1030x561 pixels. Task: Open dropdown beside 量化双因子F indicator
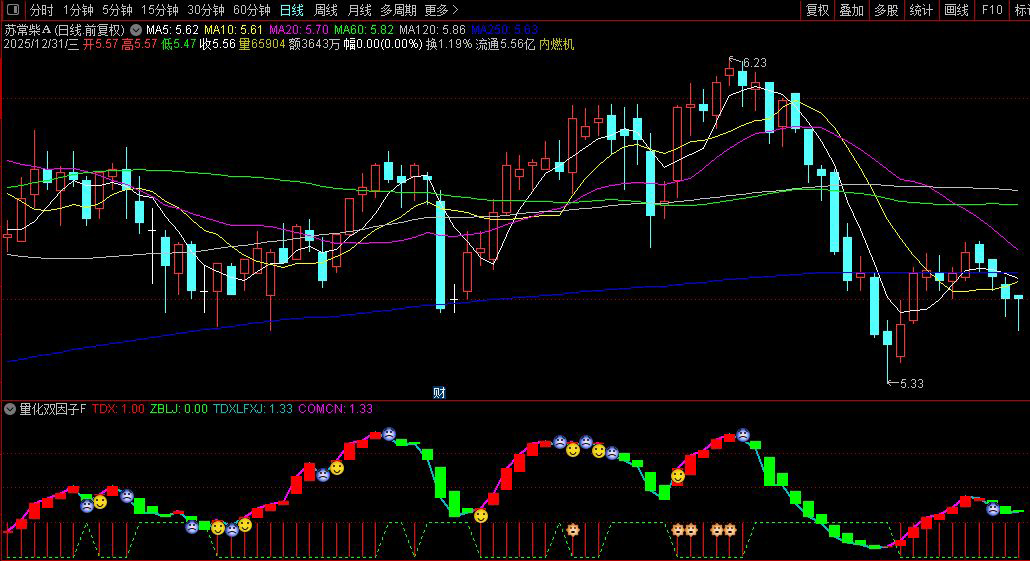pyautogui.click(x=10, y=409)
